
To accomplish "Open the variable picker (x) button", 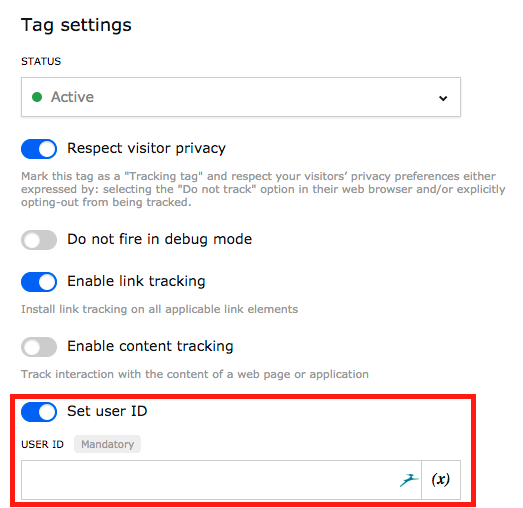I will point(441,480).
